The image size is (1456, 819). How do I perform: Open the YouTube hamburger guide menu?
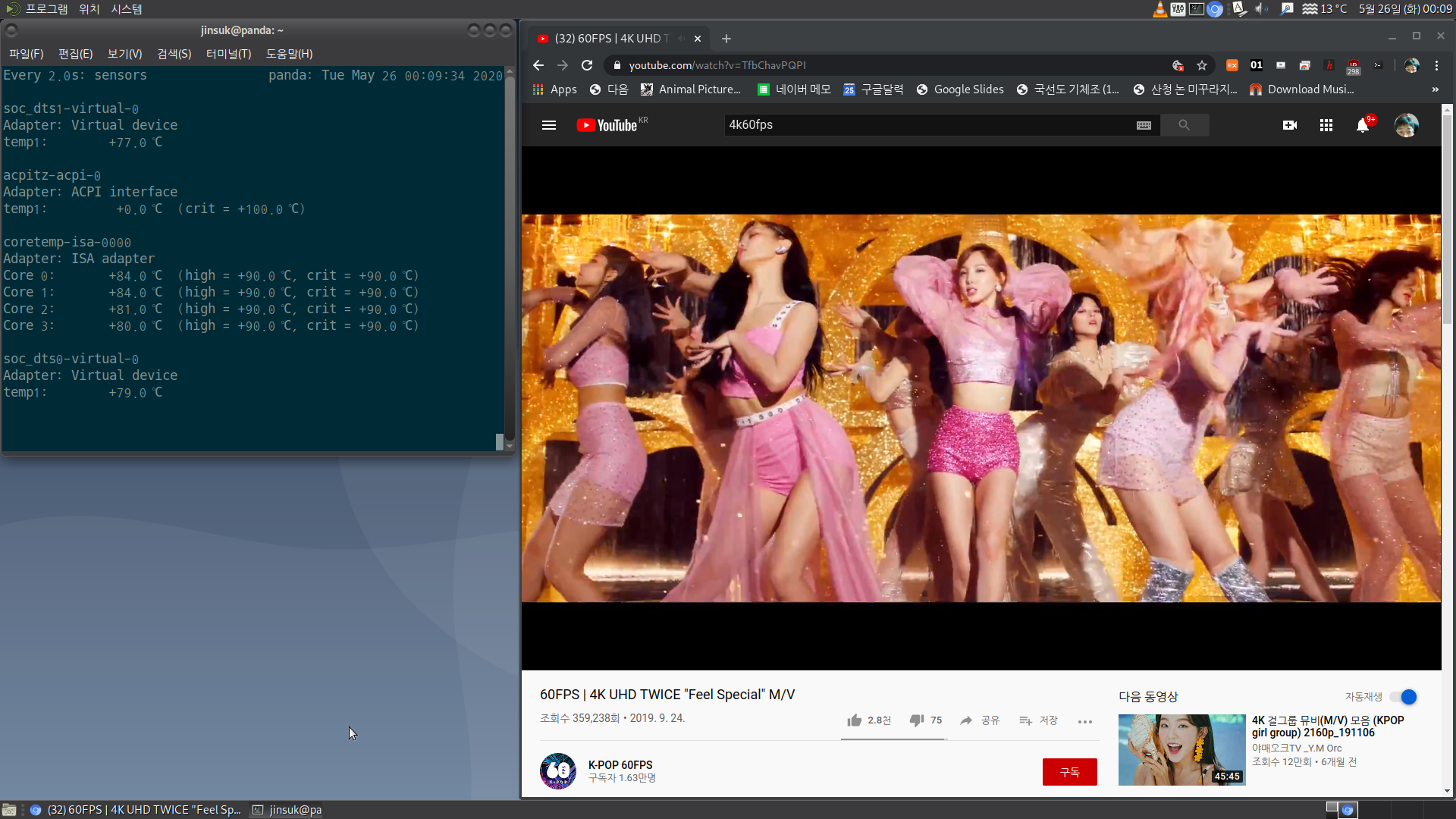tap(549, 125)
